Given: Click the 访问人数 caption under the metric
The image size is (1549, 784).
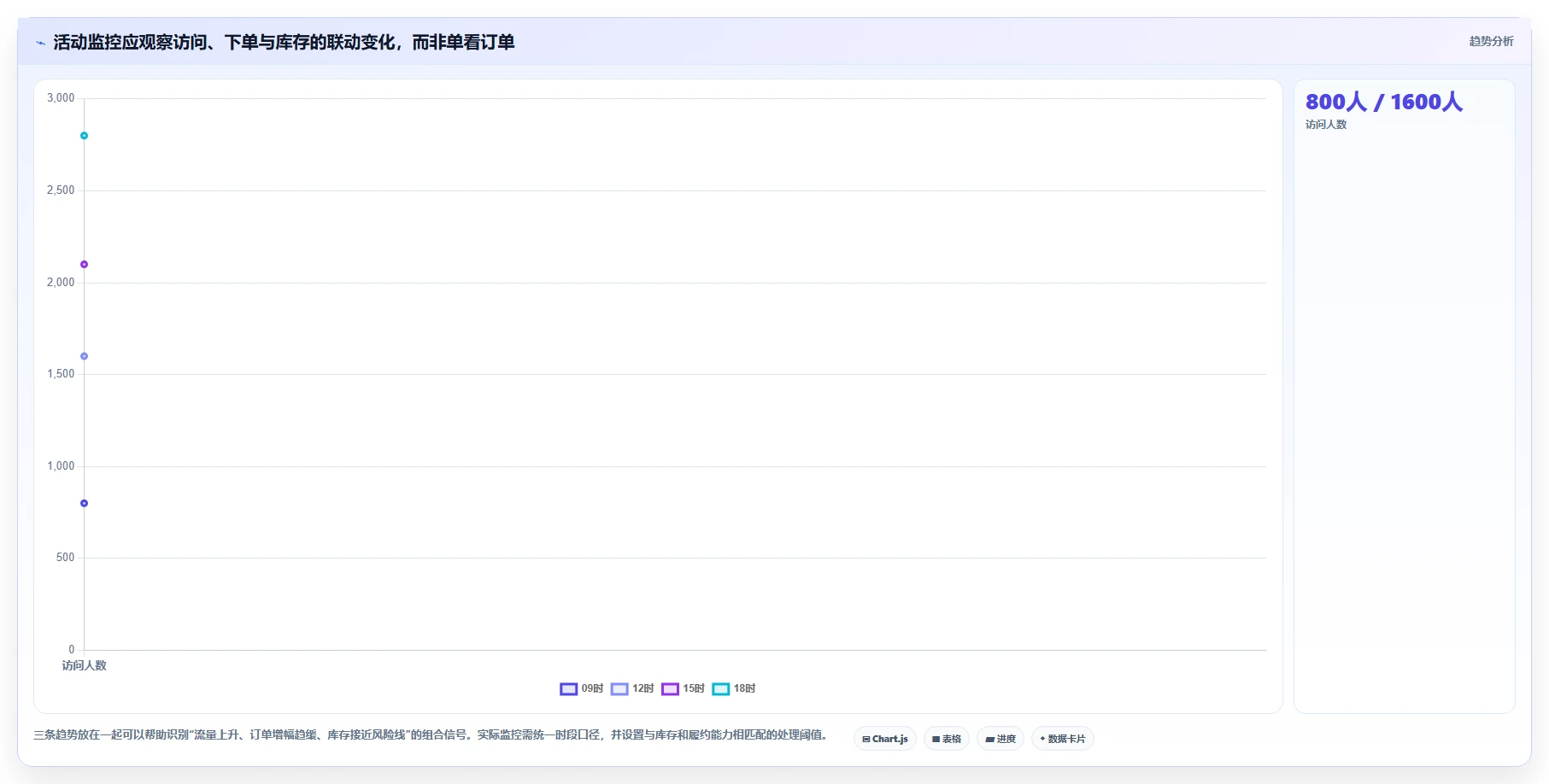Looking at the screenshot, I should pos(1325,125).
